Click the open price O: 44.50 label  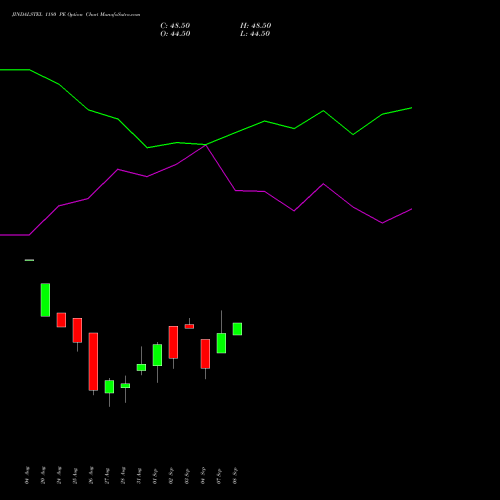pyautogui.click(x=175, y=34)
